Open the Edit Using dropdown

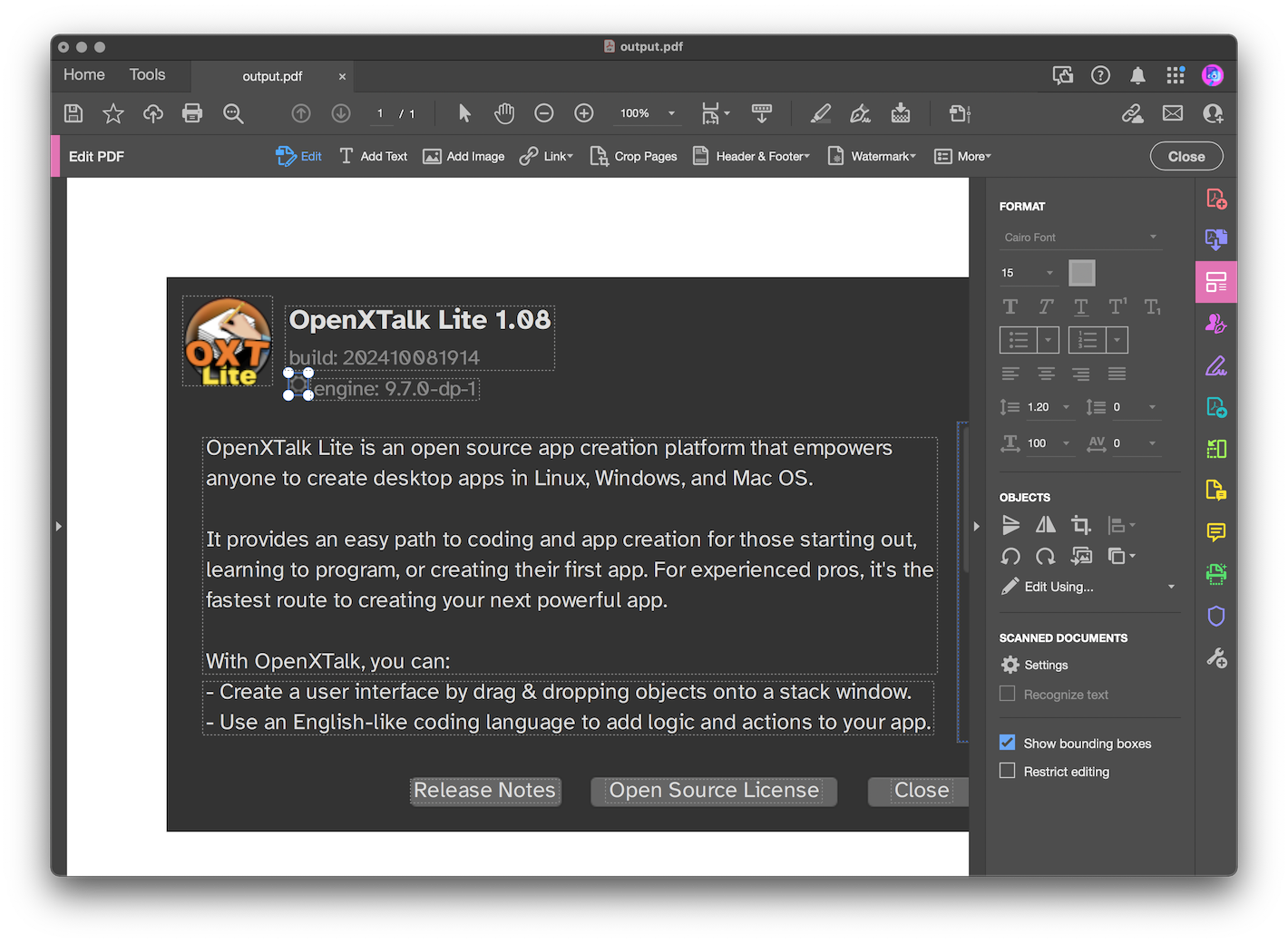[x=1088, y=587]
